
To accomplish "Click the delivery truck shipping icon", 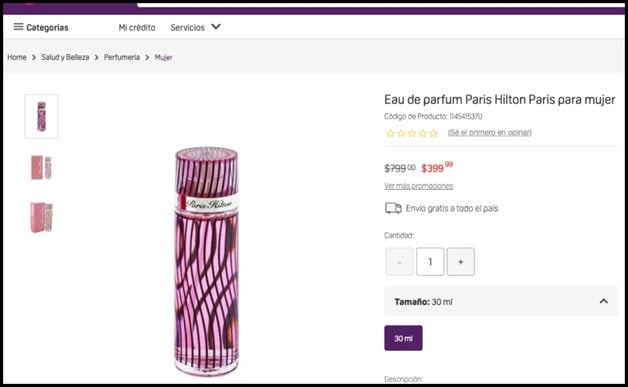I will click(x=393, y=208).
